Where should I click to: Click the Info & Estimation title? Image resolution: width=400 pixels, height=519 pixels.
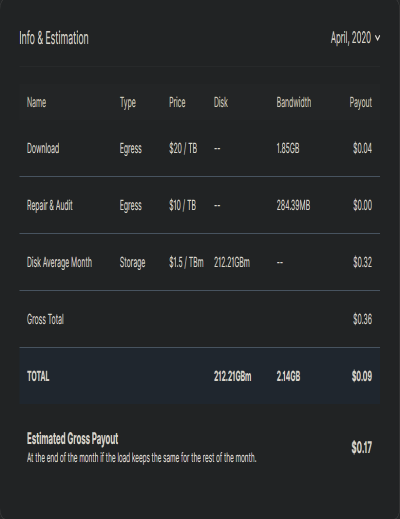pos(54,38)
